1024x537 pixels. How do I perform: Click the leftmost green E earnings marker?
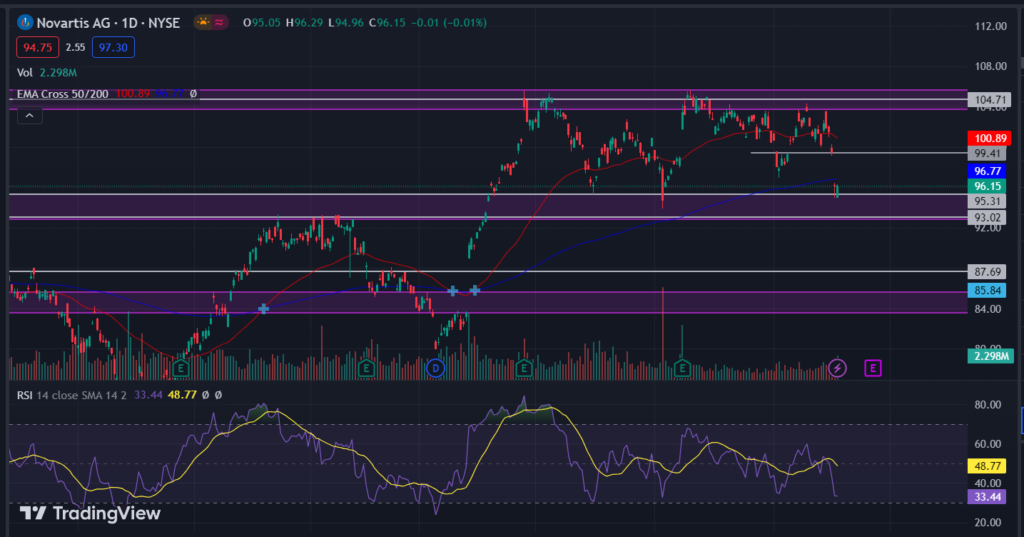pyautogui.click(x=180, y=368)
